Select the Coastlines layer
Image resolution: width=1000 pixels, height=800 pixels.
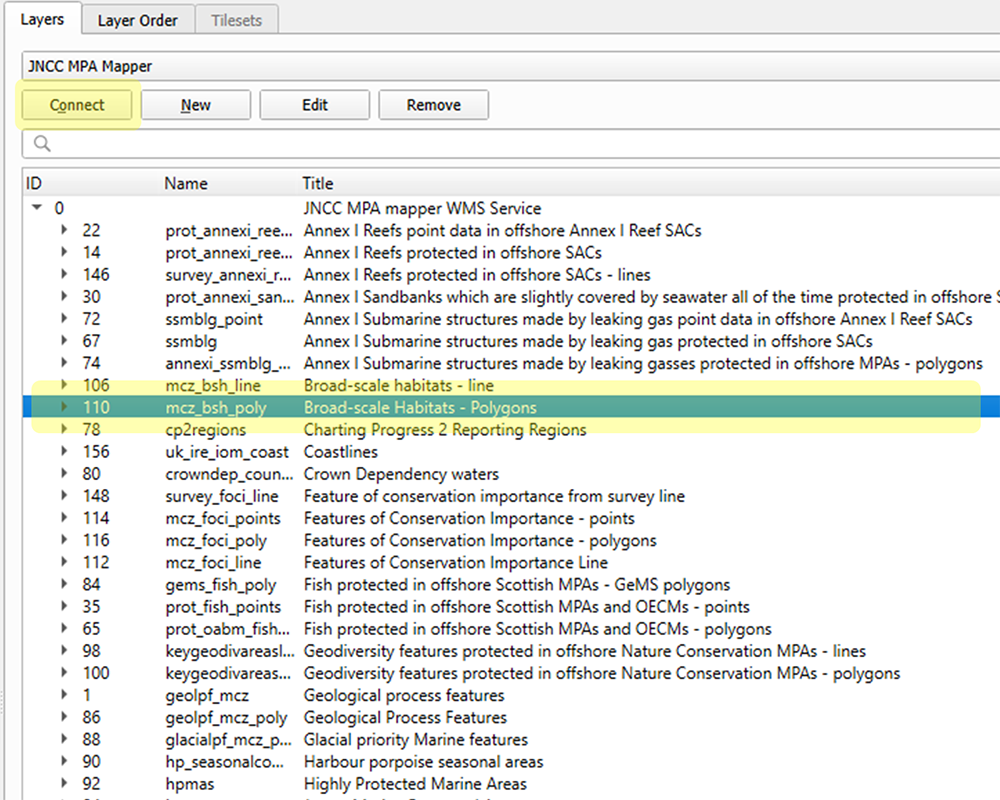pos(339,451)
